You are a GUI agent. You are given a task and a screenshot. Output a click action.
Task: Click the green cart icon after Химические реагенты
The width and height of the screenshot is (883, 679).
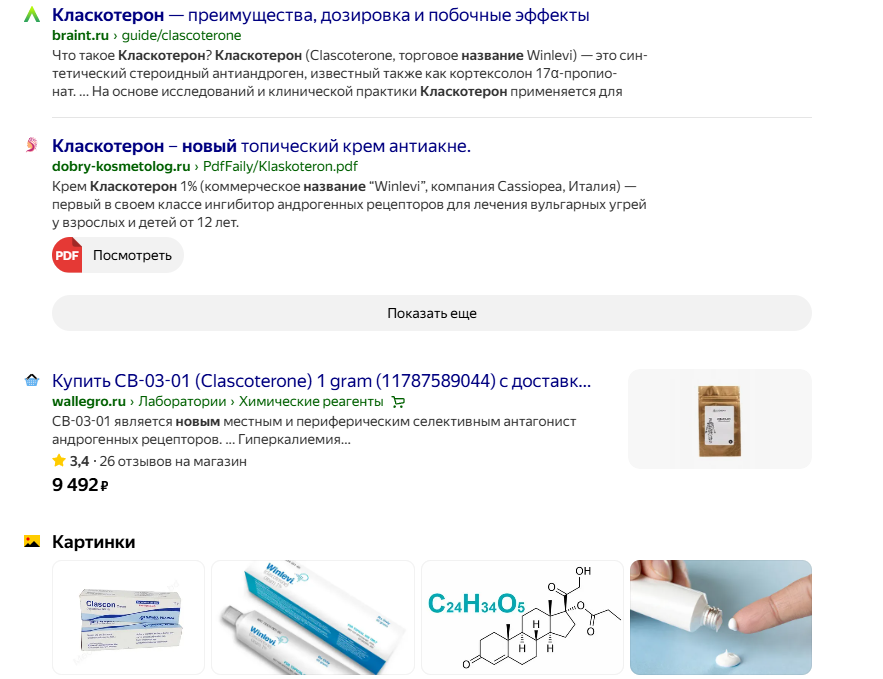point(398,401)
